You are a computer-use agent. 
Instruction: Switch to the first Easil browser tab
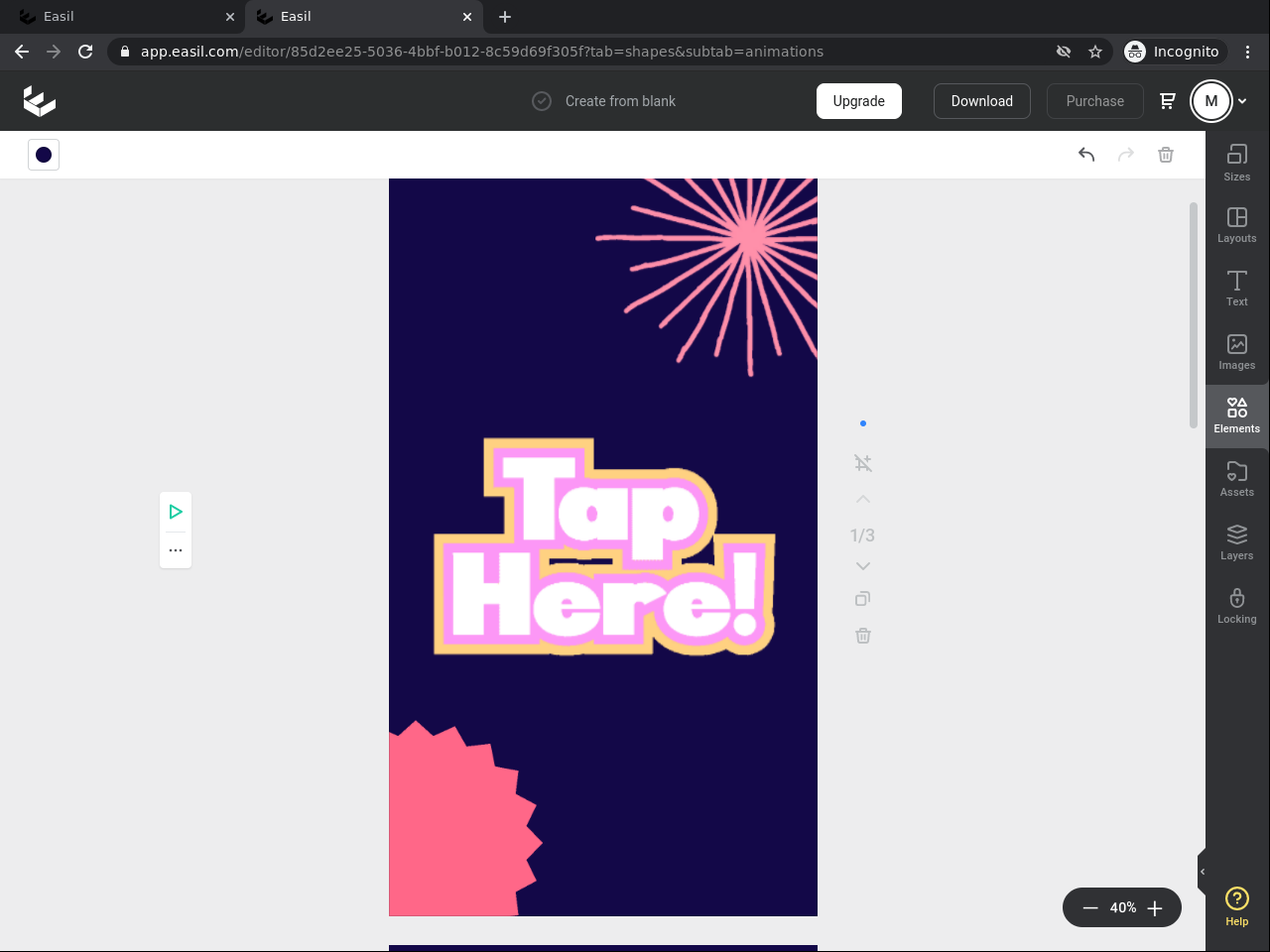coord(126,17)
